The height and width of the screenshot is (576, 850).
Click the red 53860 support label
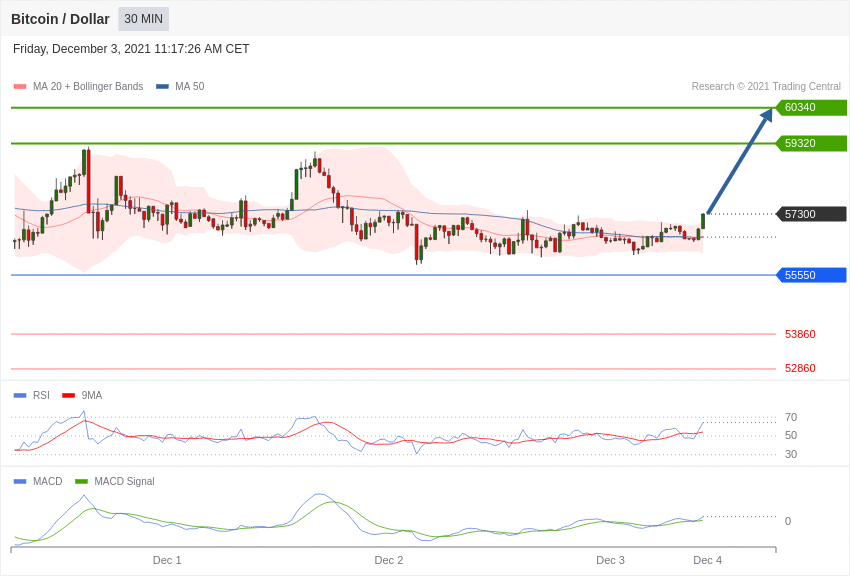[800, 334]
